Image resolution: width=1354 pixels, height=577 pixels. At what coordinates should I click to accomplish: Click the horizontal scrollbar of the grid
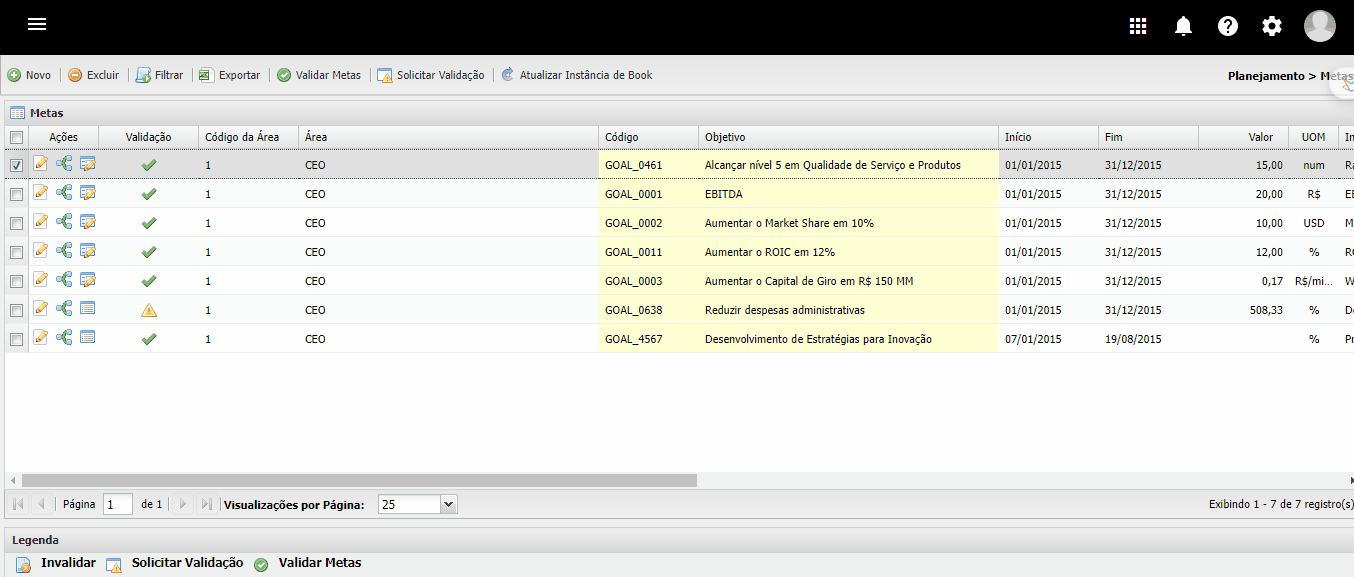[360, 480]
